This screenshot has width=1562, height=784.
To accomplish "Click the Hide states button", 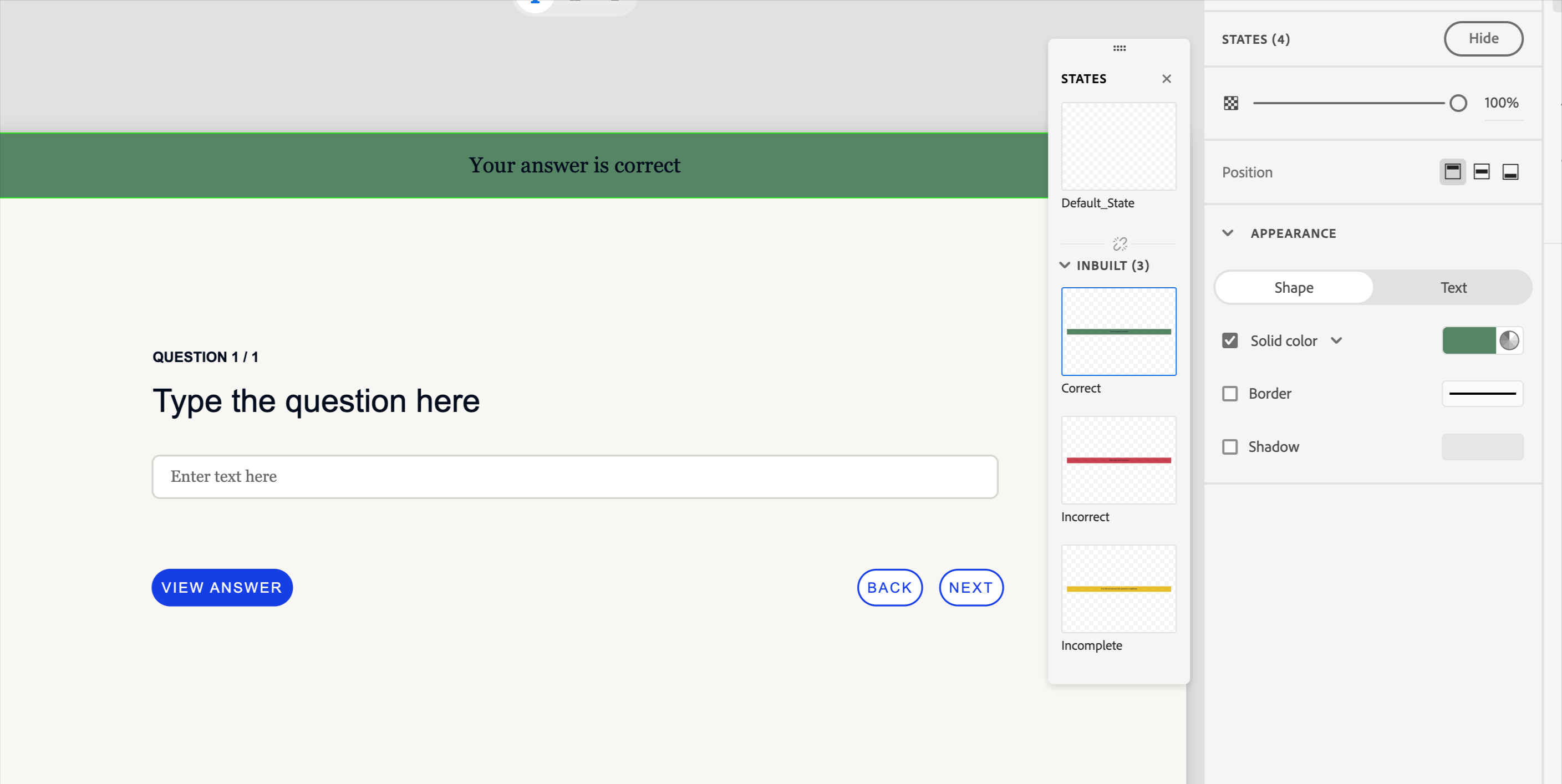I will click(1483, 39).
